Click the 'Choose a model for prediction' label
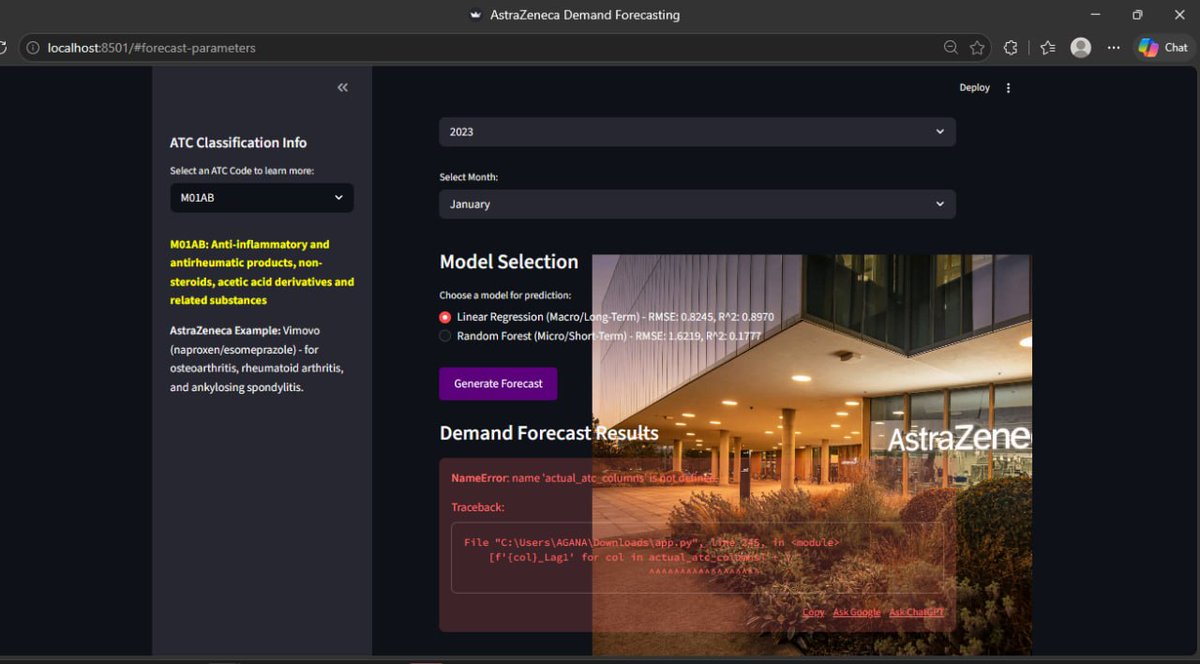Image resolution: width=1200 pixels, height=664 pixels. [505, 296]
